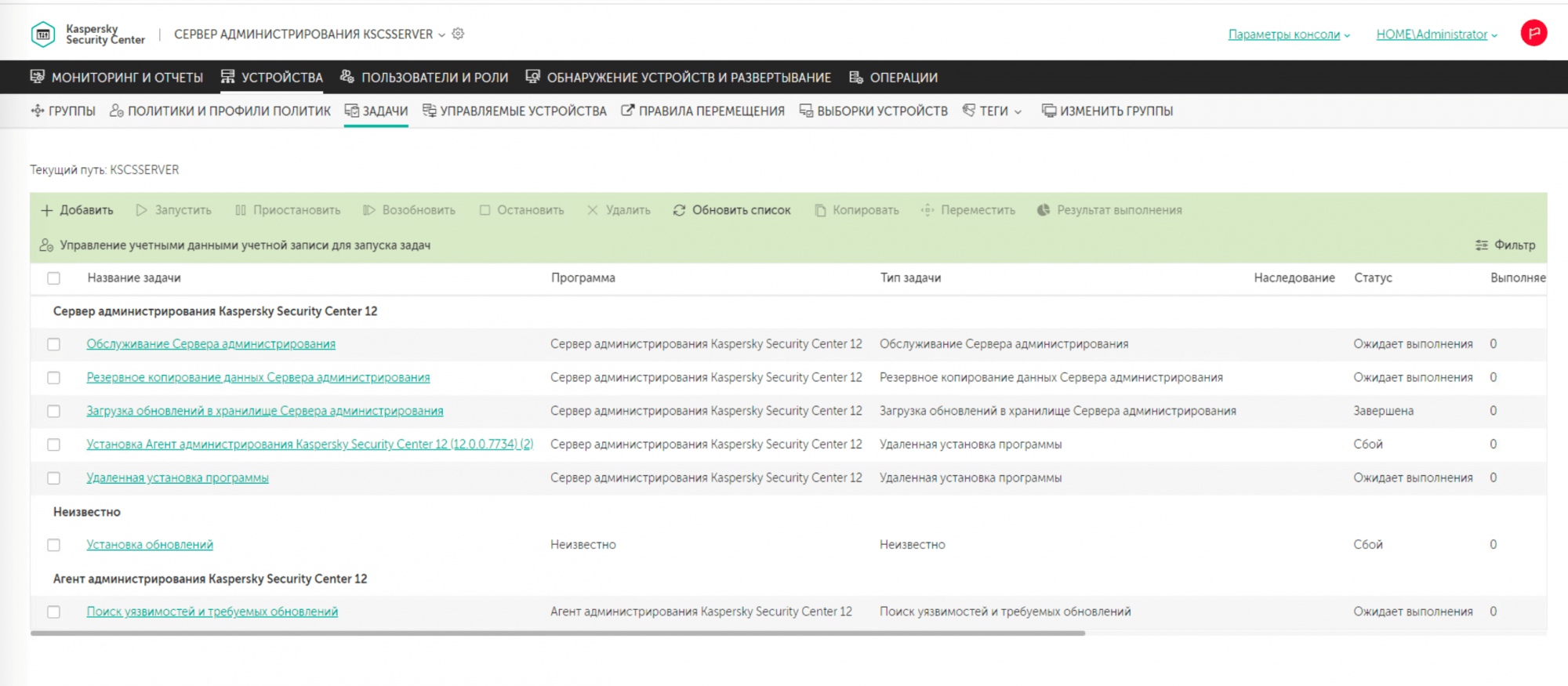
Task: Click the X icon beside Удалить
Action: click(593, 210)
